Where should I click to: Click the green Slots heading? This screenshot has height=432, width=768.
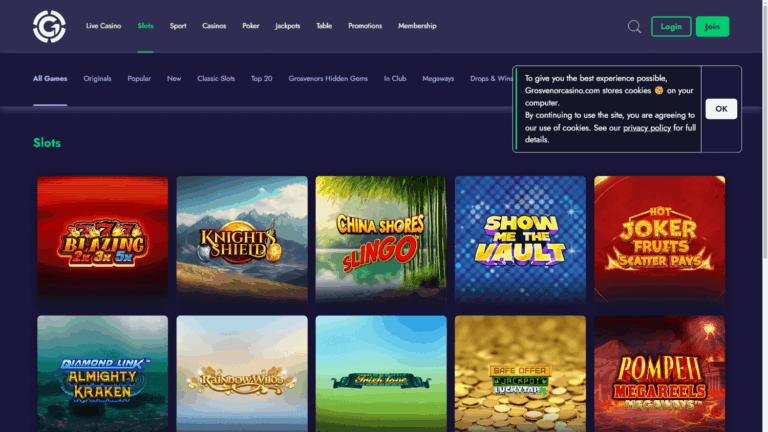click(x=47, y=143)
